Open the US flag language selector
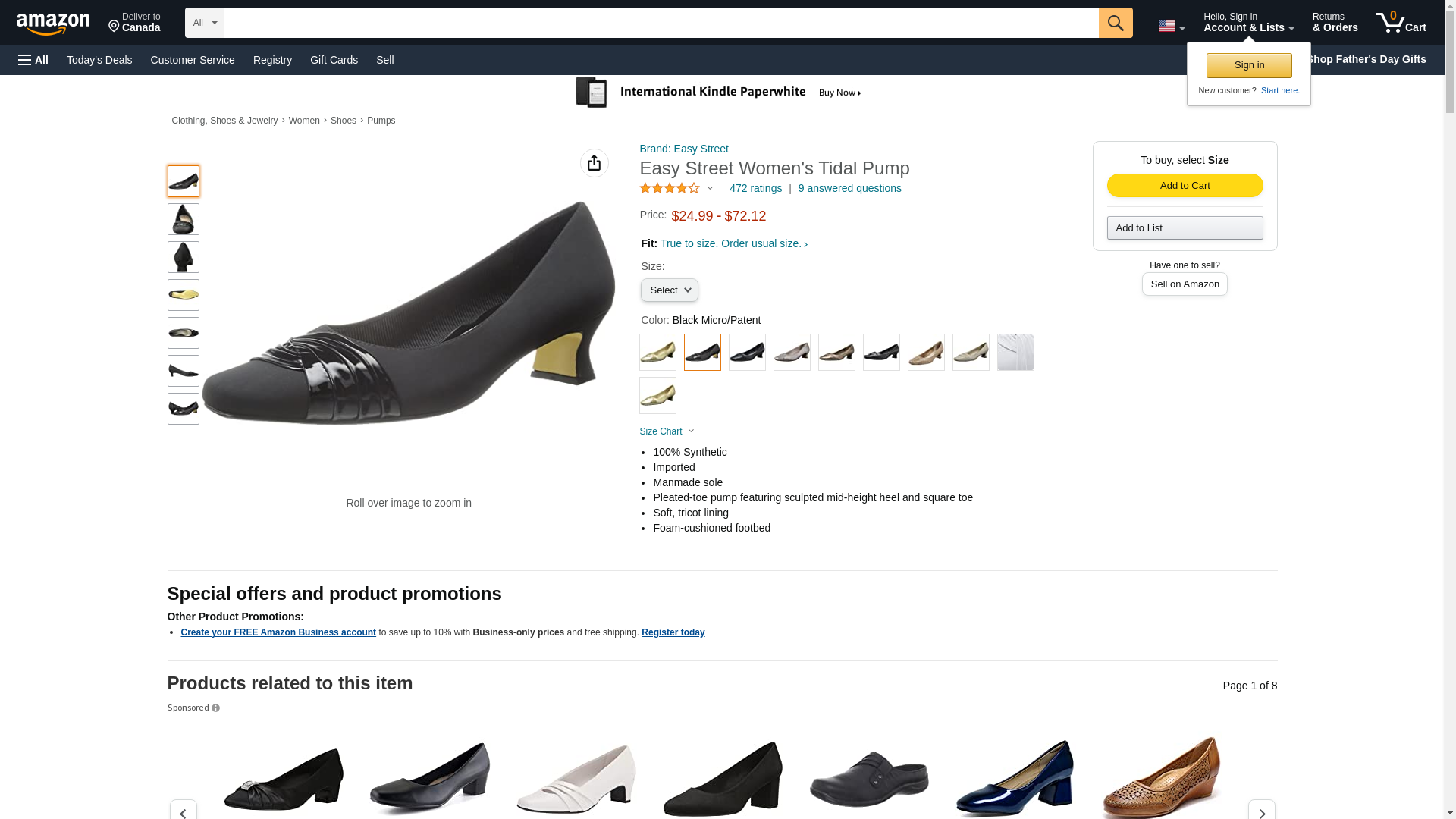The height and width of the screenshot is (819, 1456). tap(1171, 26)
